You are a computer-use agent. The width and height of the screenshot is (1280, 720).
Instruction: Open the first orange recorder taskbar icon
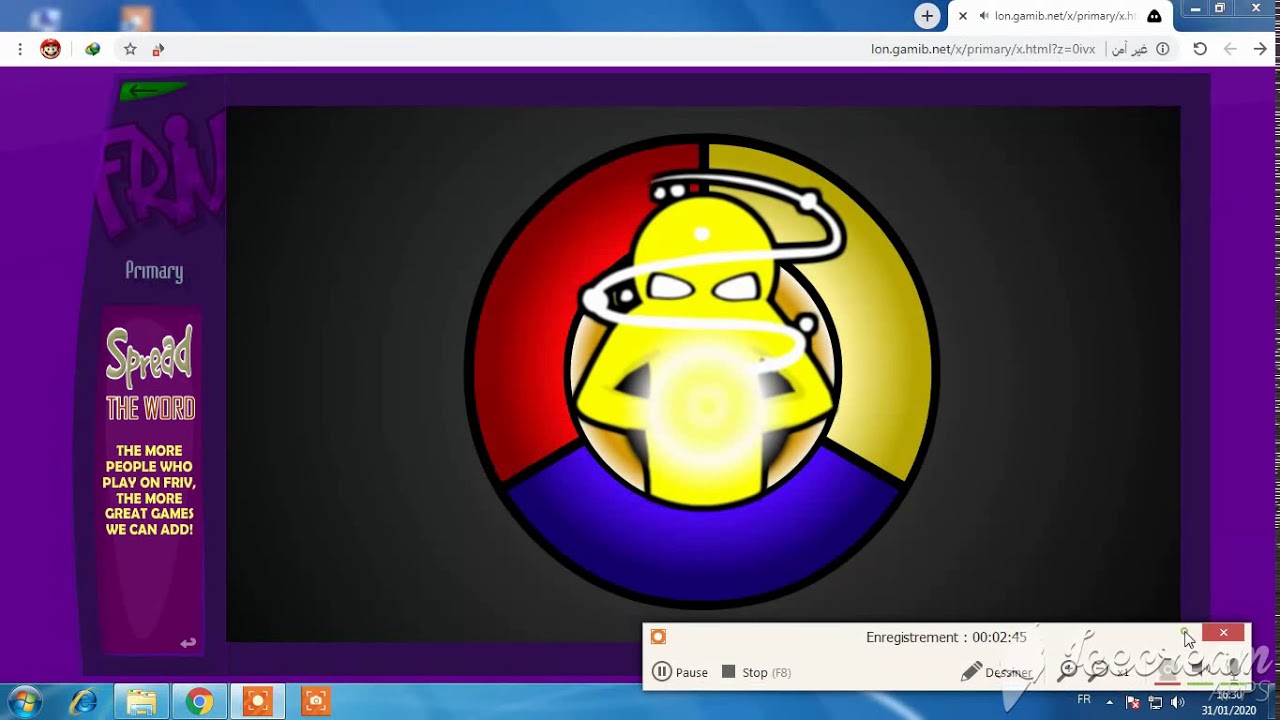[x=257, y=702]
